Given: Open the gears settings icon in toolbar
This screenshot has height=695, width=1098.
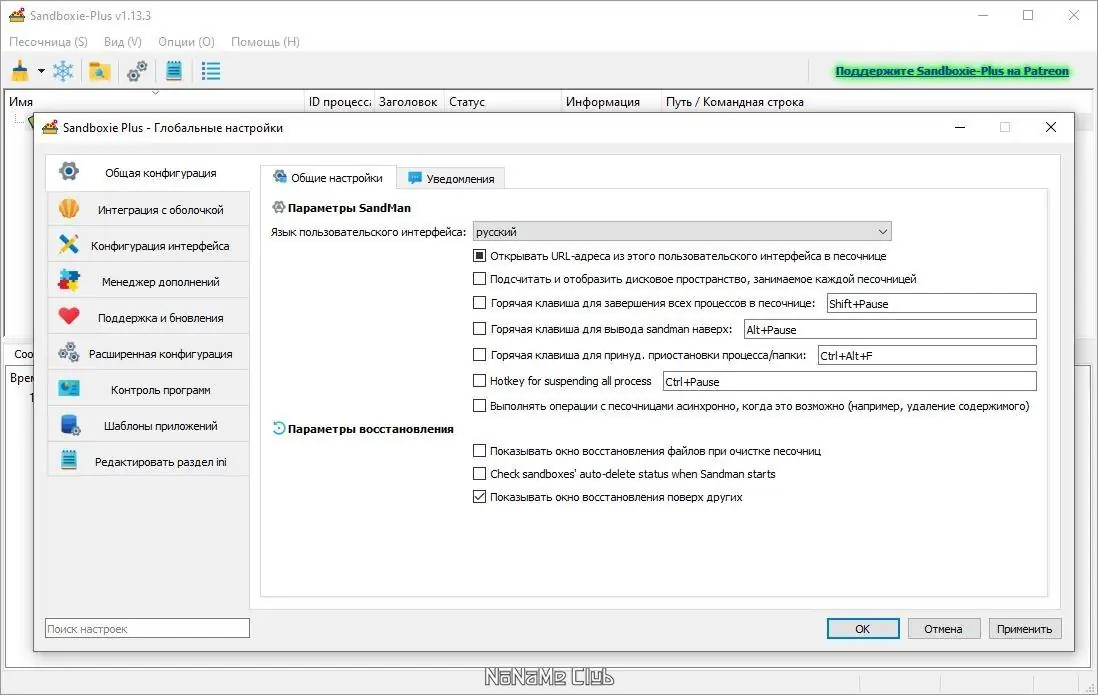Looking at the screenshot, I should click(x=137, y=71).
